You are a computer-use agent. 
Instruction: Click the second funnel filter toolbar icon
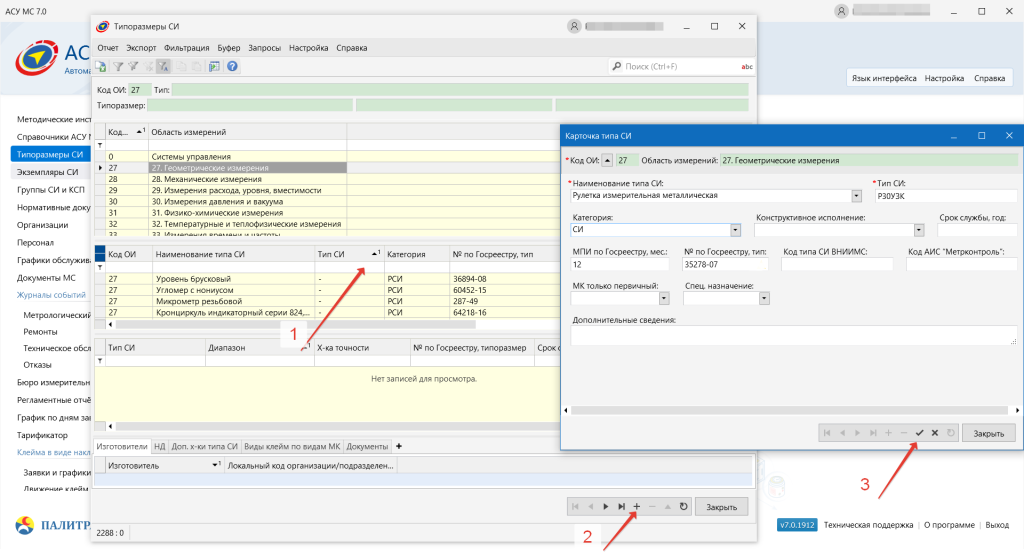tap(133, 67)
